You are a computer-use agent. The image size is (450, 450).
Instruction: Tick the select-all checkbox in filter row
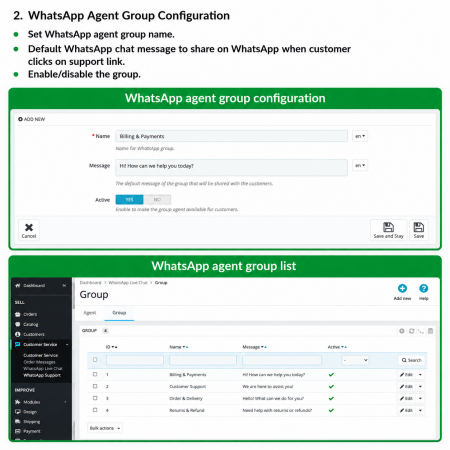pos(95,360)
